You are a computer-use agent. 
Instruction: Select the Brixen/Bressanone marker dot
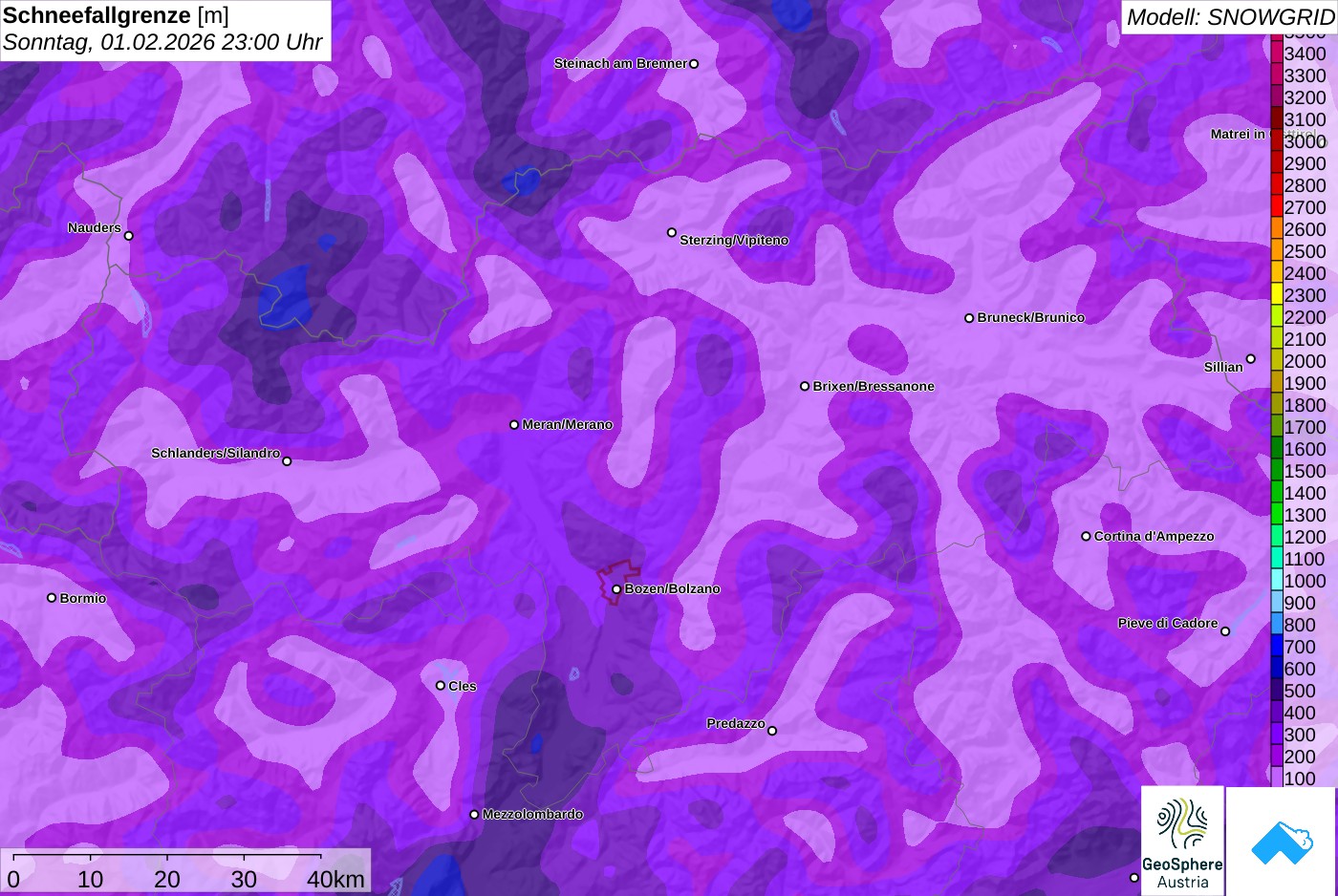tap(805, 387)
